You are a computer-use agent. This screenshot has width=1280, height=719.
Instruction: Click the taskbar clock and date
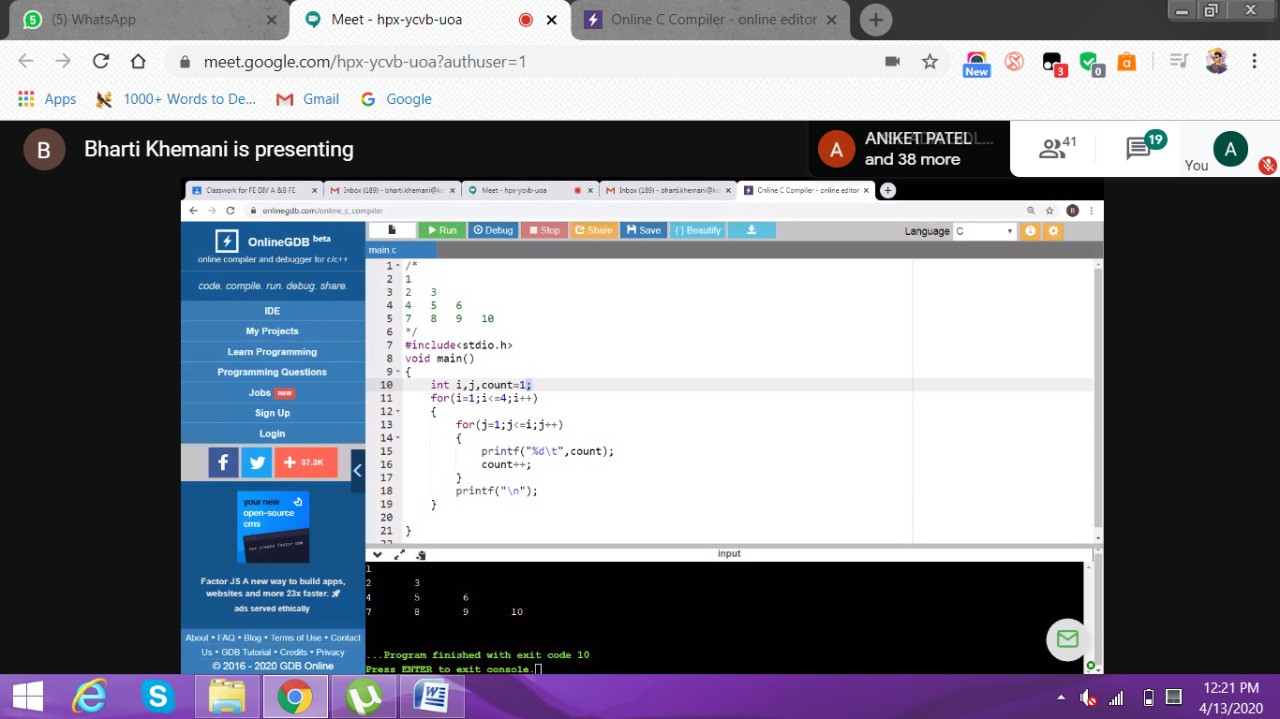[1231, 697]
